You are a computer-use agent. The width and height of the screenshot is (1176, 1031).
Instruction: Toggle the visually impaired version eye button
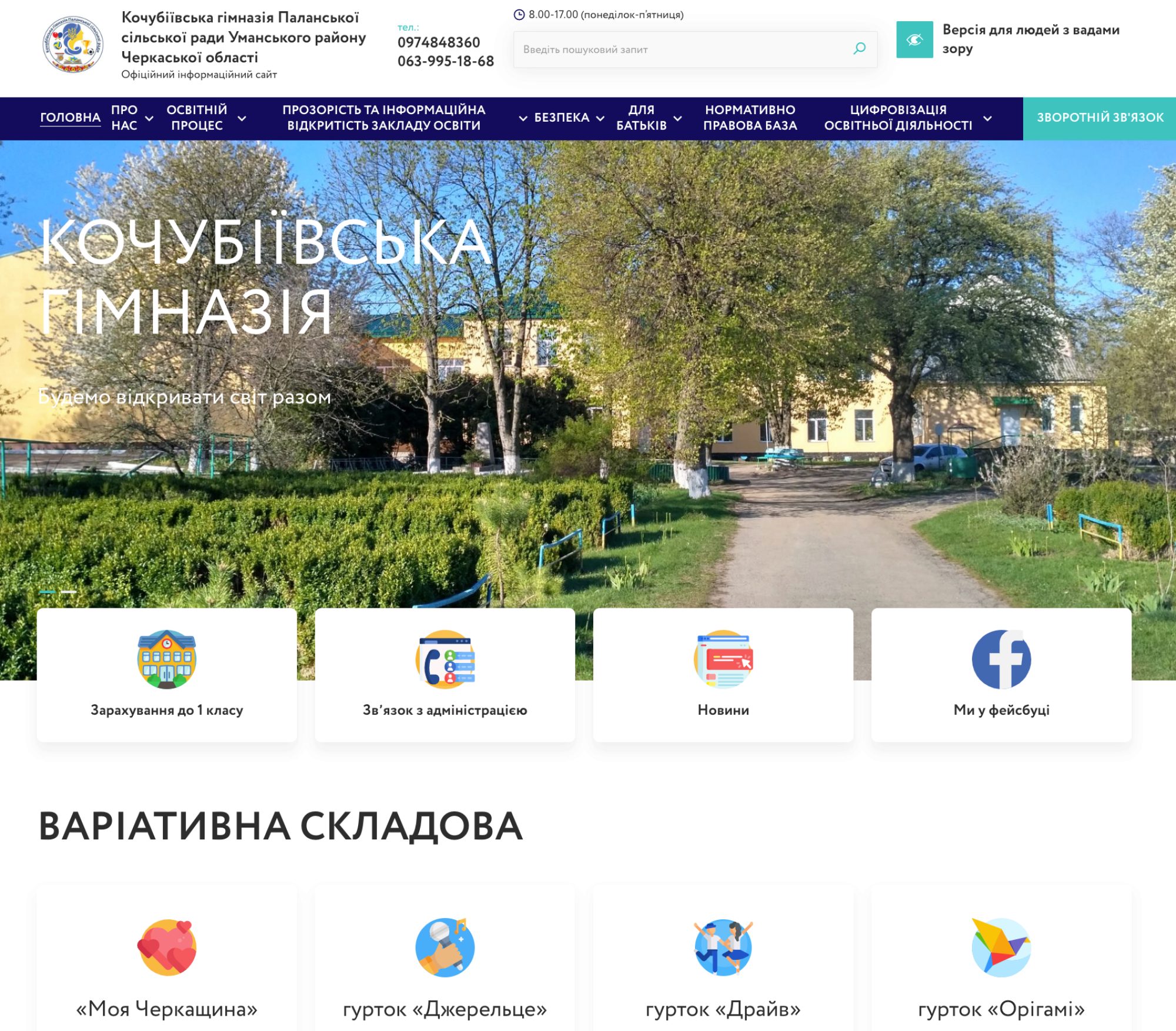coord(914,39)
